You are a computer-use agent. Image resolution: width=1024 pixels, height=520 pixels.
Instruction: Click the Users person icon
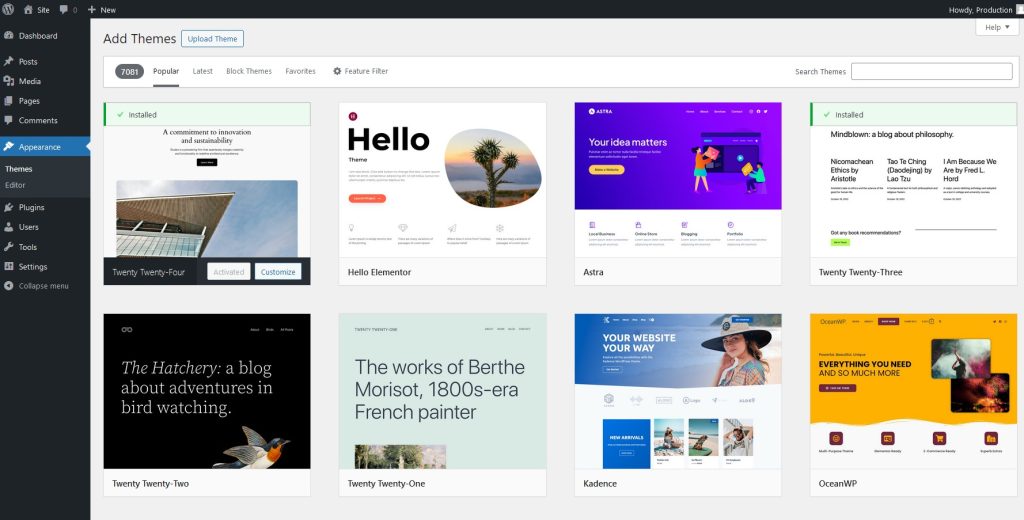click(x=8, y=227)
